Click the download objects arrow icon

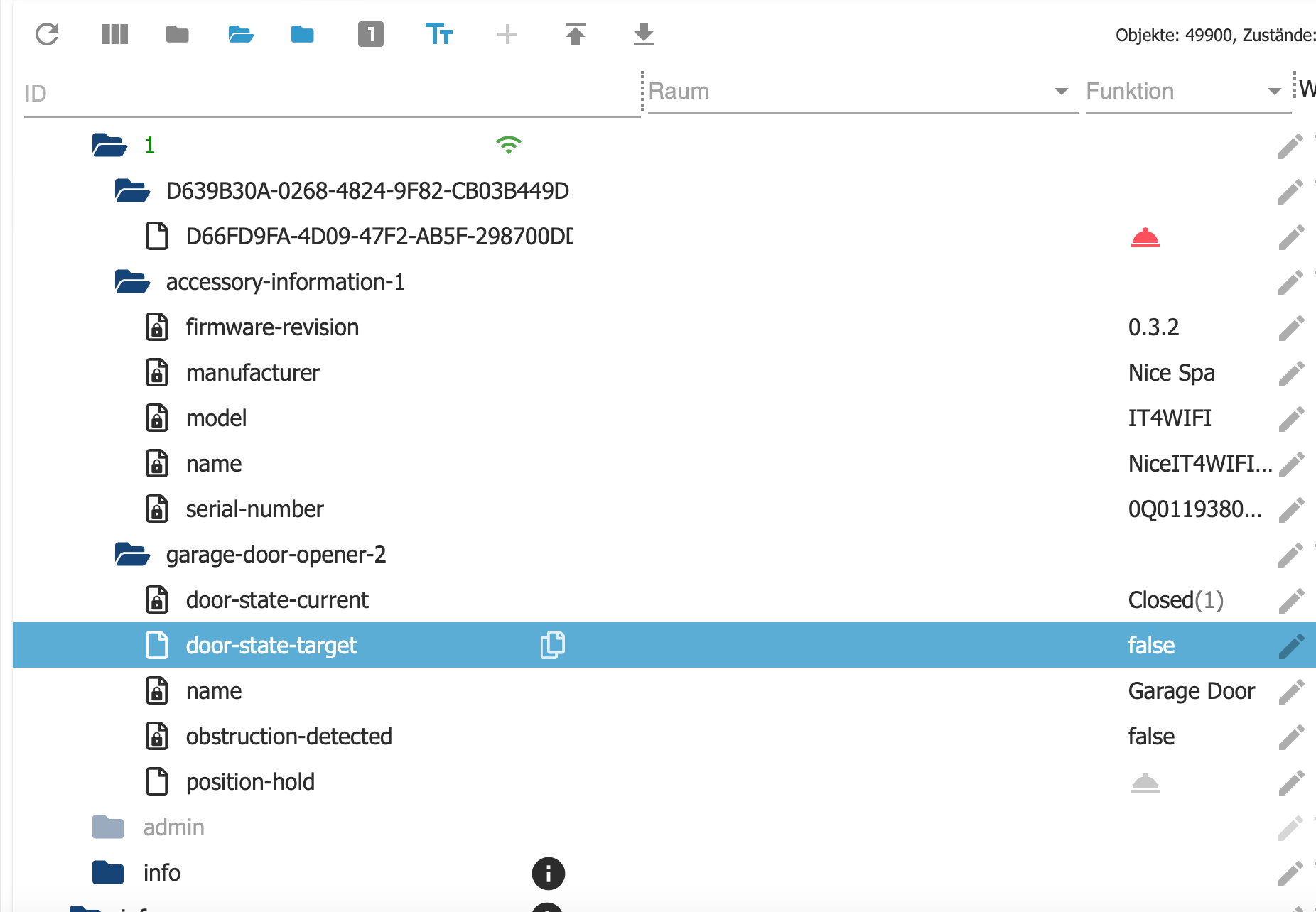point(644,34)
